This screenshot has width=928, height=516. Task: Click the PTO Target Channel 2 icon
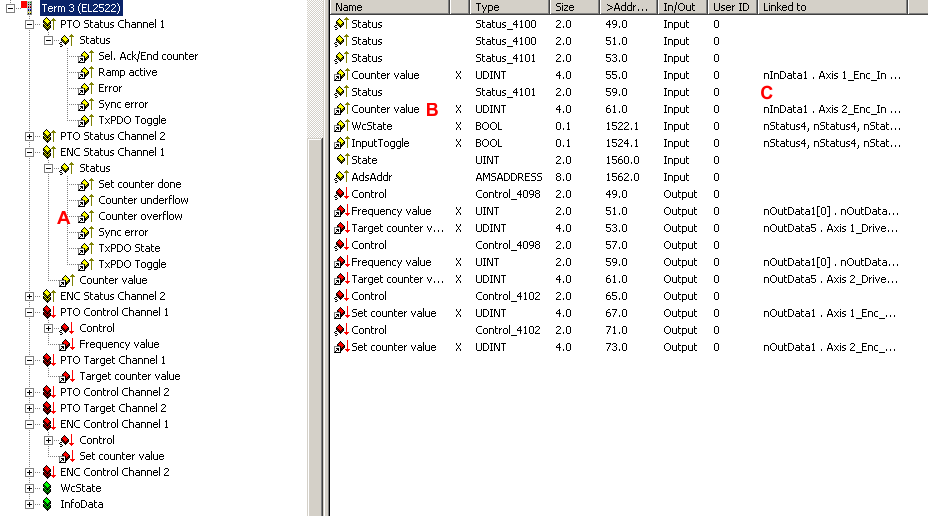(x=49, y=408)
